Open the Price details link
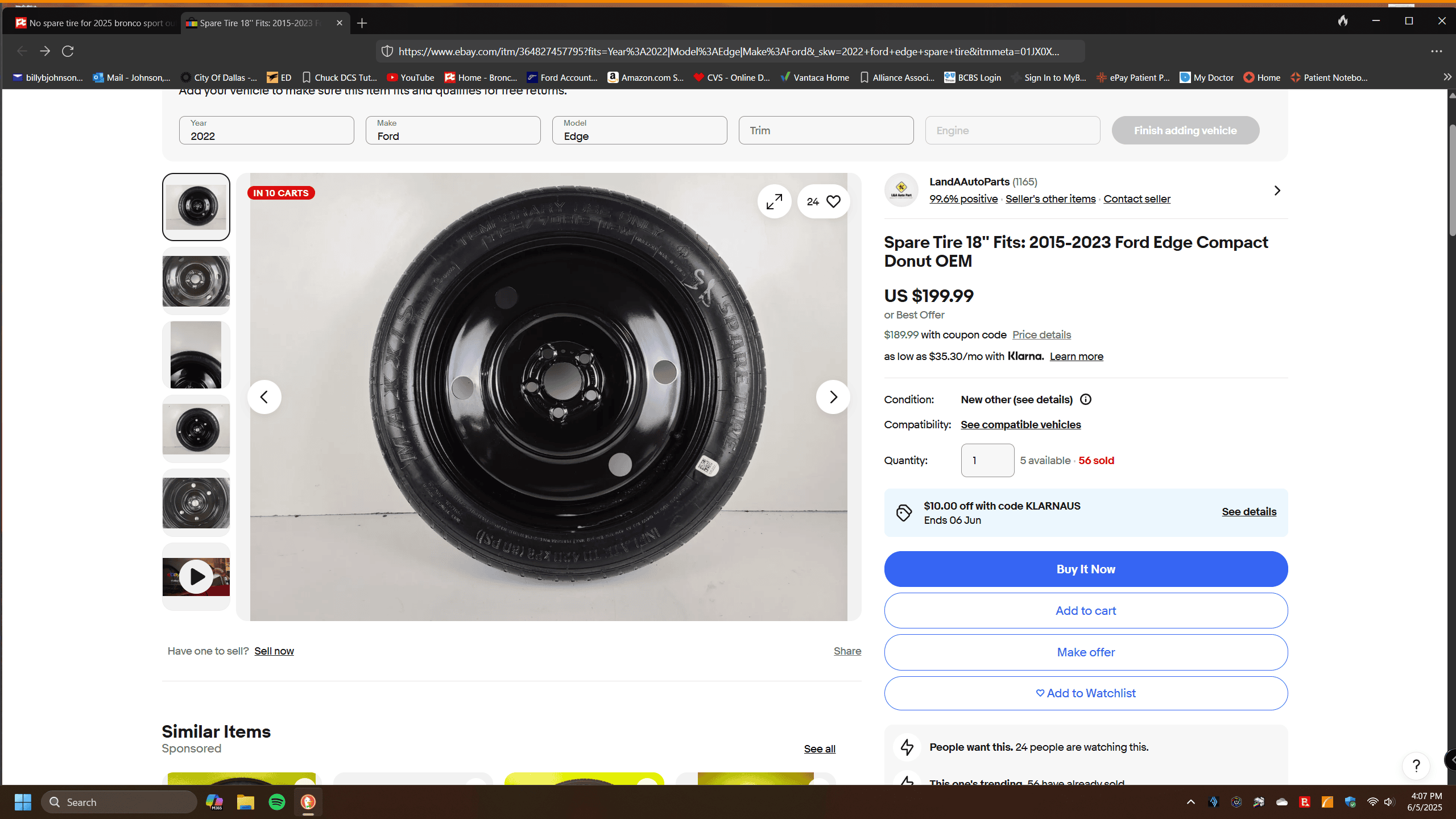1456x819 pixels. 1041,335
